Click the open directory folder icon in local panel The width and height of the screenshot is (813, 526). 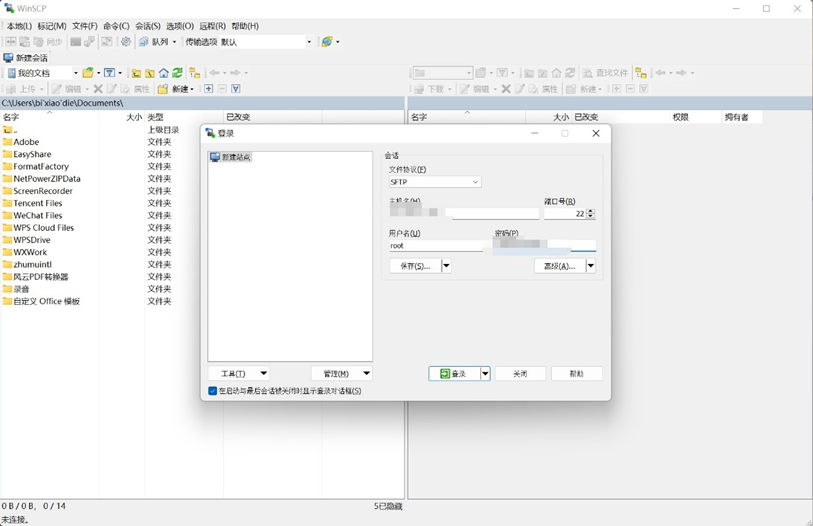tap(88, 73)
